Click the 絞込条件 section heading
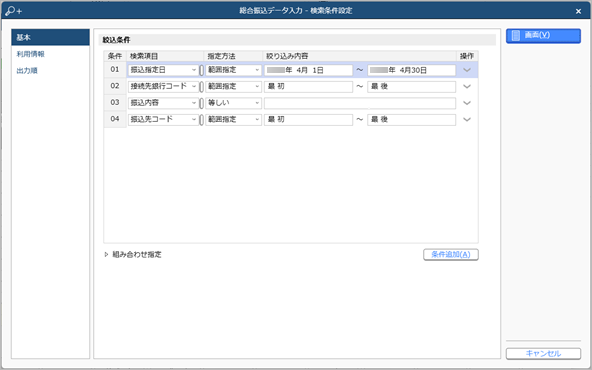The image size is (592, 370). [116, 40]
